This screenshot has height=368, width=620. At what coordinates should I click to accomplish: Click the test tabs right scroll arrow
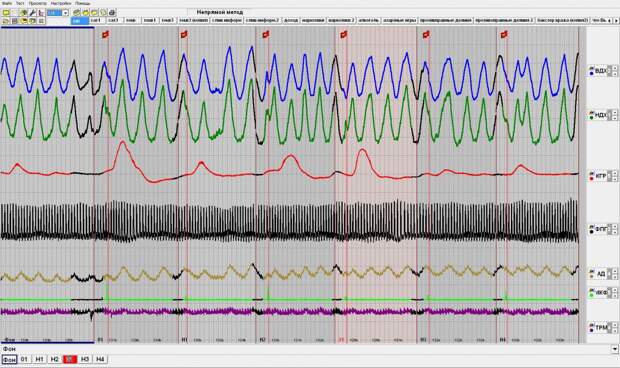pyautogui.click(x=616, y=20)
